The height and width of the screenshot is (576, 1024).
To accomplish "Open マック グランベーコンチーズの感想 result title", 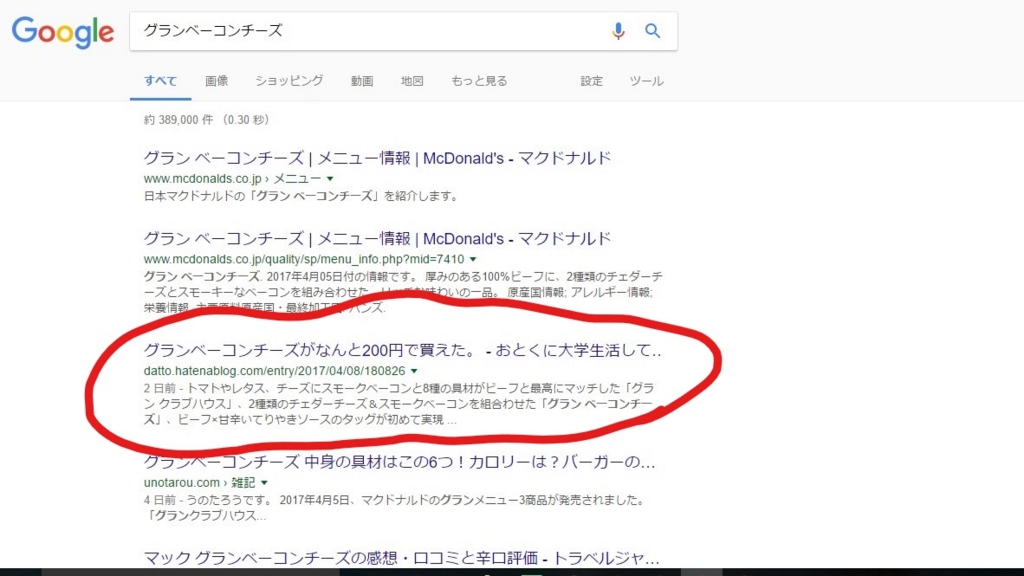I will 401,558.
